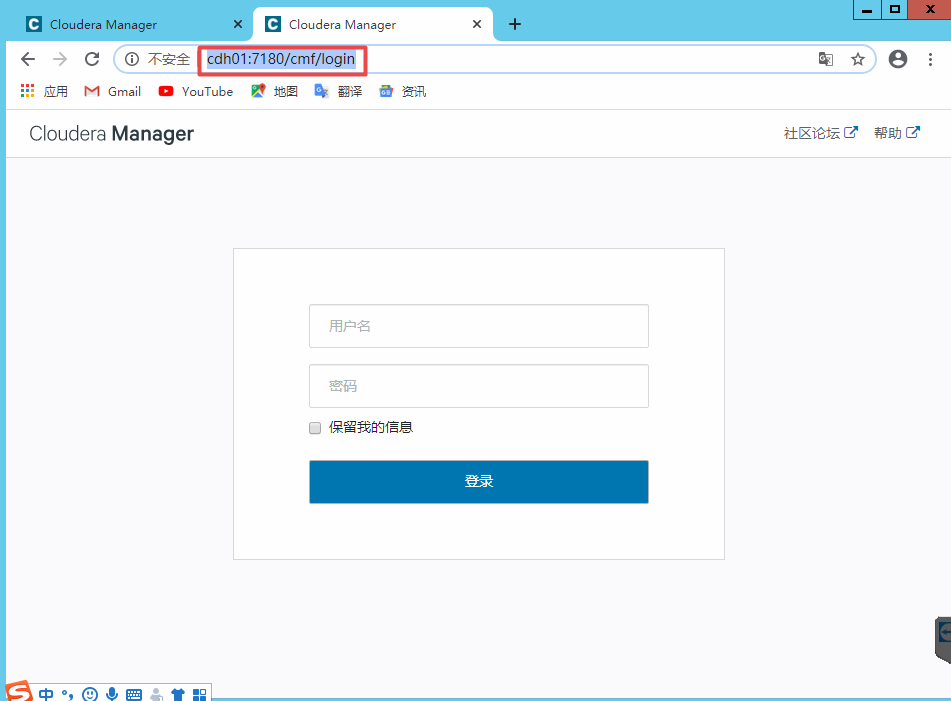Bookmark this page with the star icon
Image resolution: width=951 pixels, height=701 pixels.
[858, 59]
